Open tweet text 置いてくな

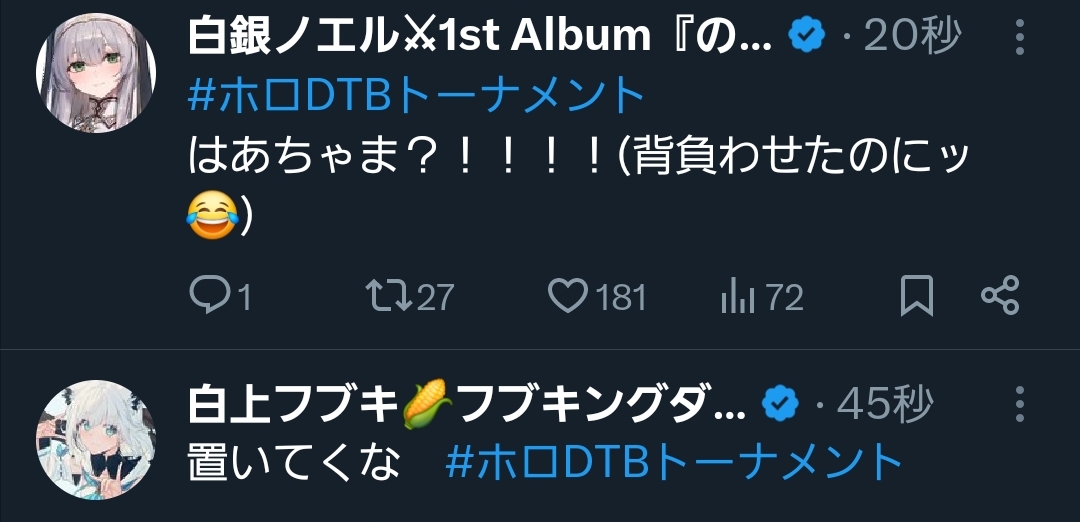click(x=293, y=463)
